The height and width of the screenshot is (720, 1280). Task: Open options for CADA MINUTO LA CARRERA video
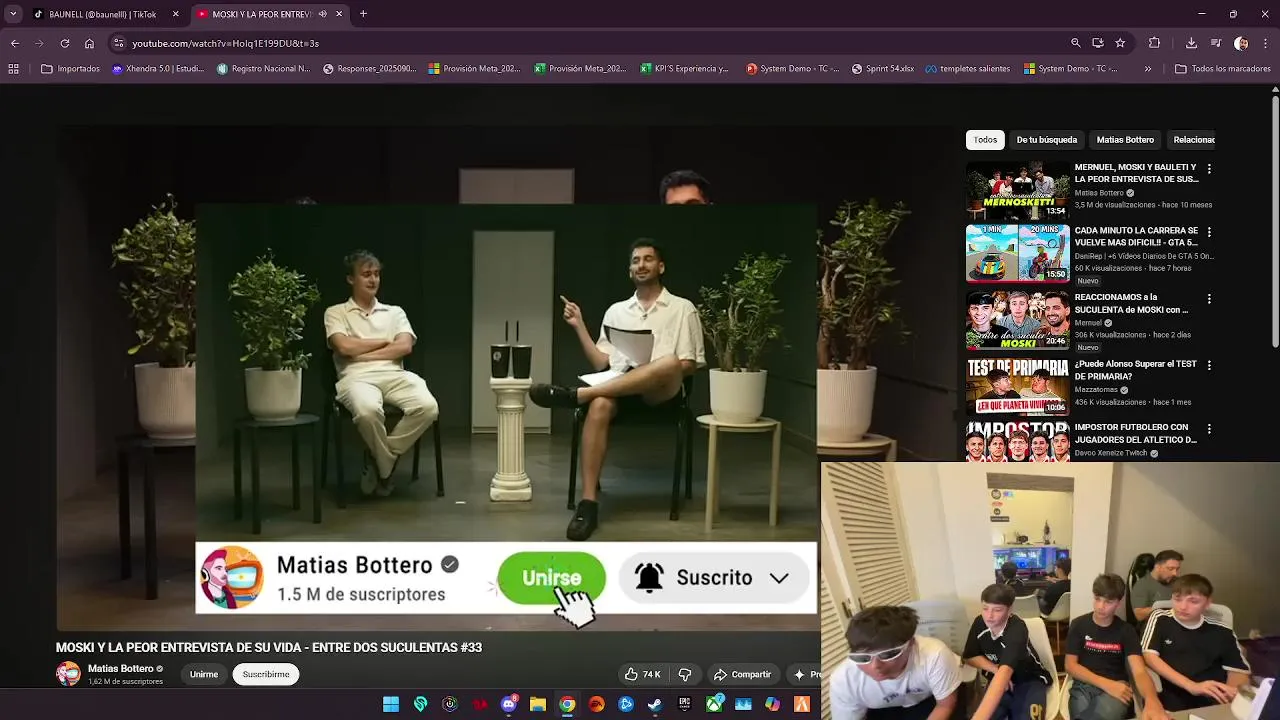click(1209, 232)
